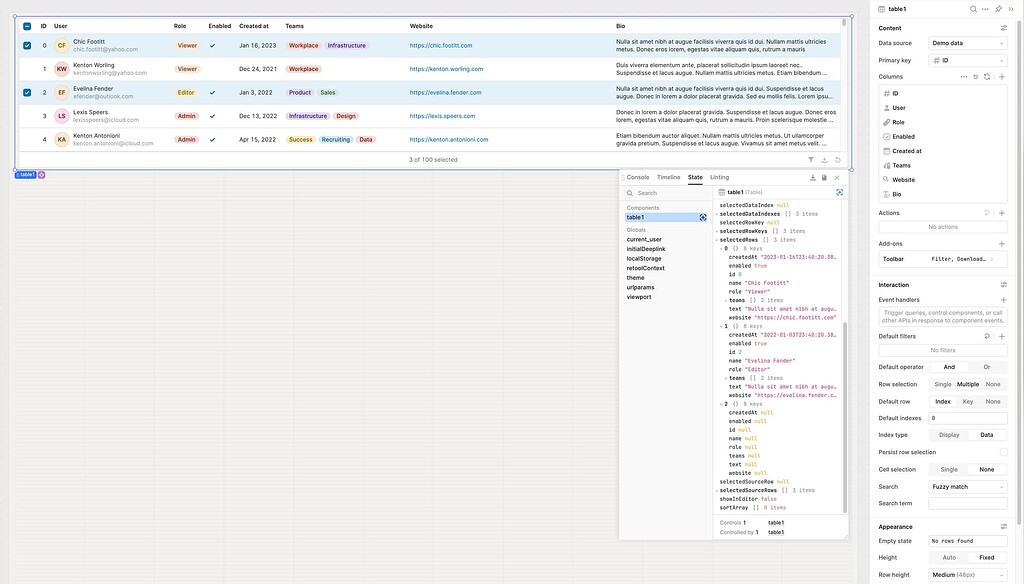Set Default operator to Or
This screenshot has width=1024, height=584.
(986, 367)
